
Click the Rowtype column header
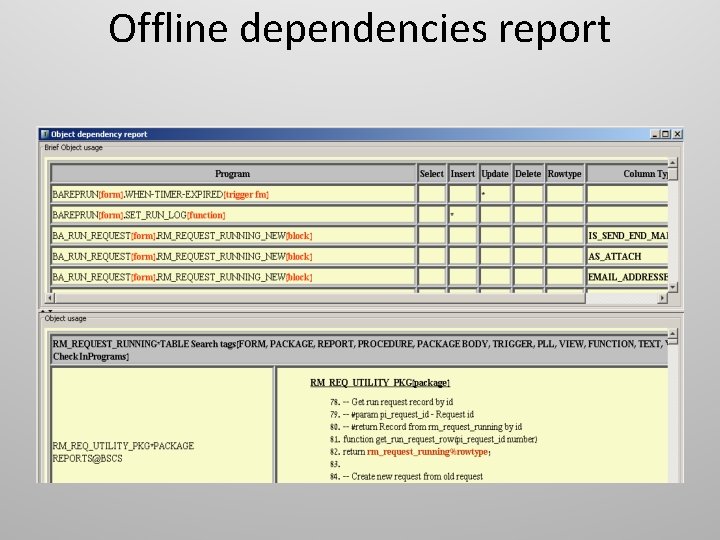(x=564, y=174)
